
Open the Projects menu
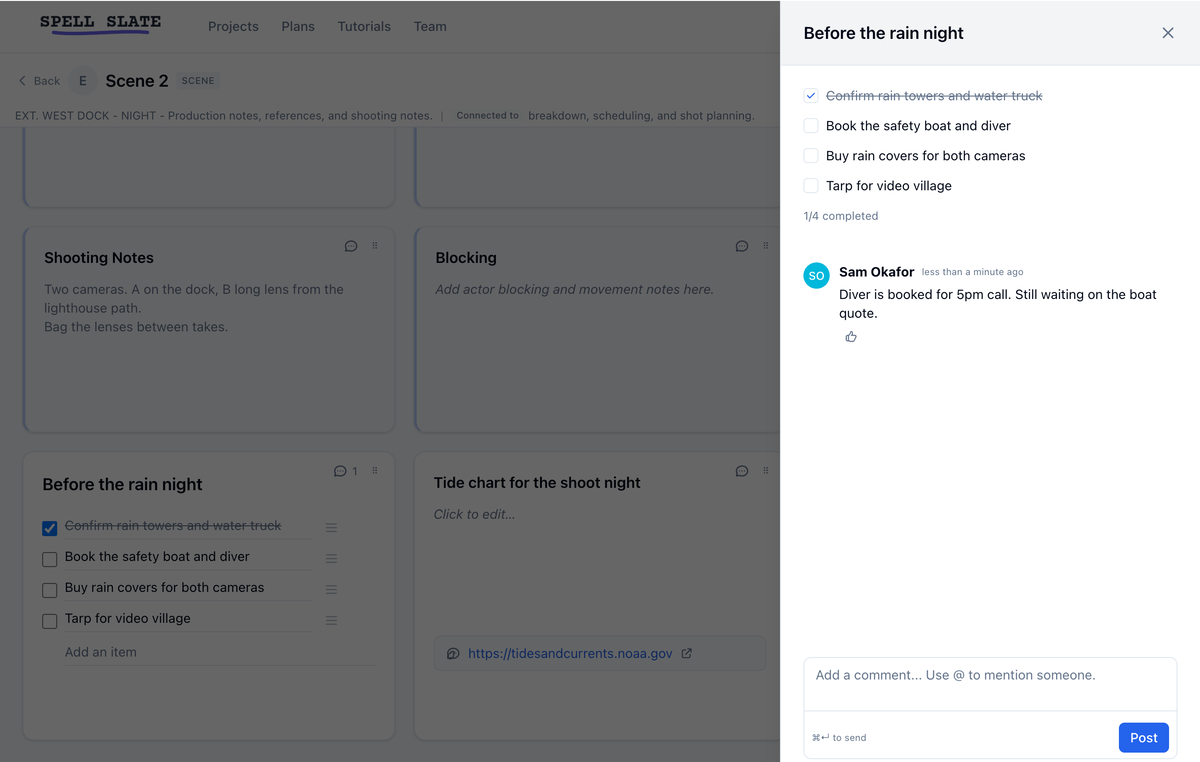[233, 26]
